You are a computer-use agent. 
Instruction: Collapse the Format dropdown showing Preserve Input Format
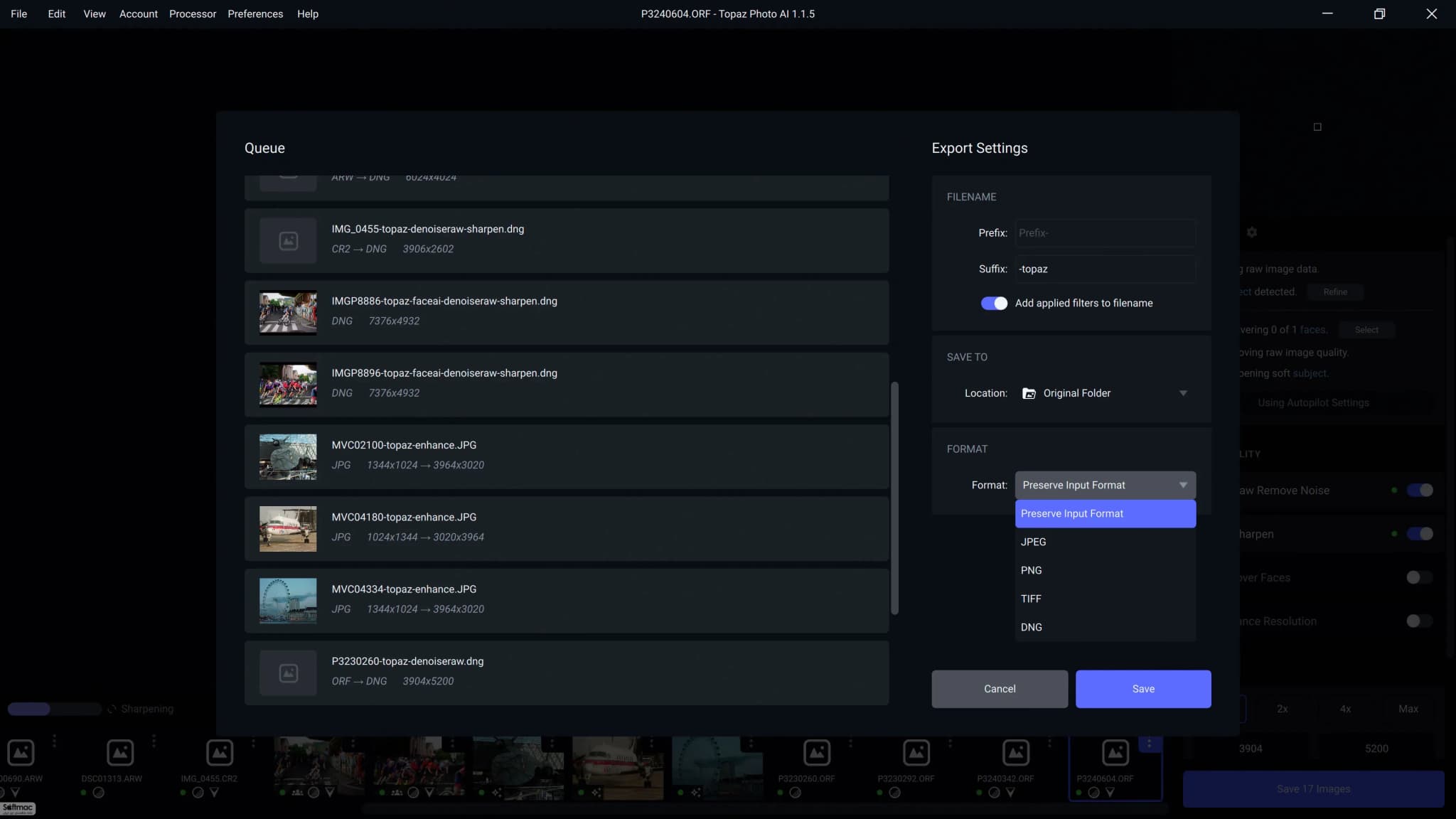click(1106, 485)
